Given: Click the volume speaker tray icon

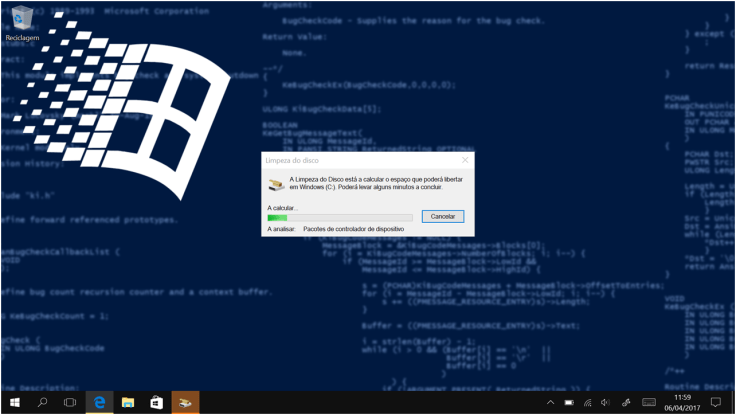Looking at the screenshot, I should [607, 402].
